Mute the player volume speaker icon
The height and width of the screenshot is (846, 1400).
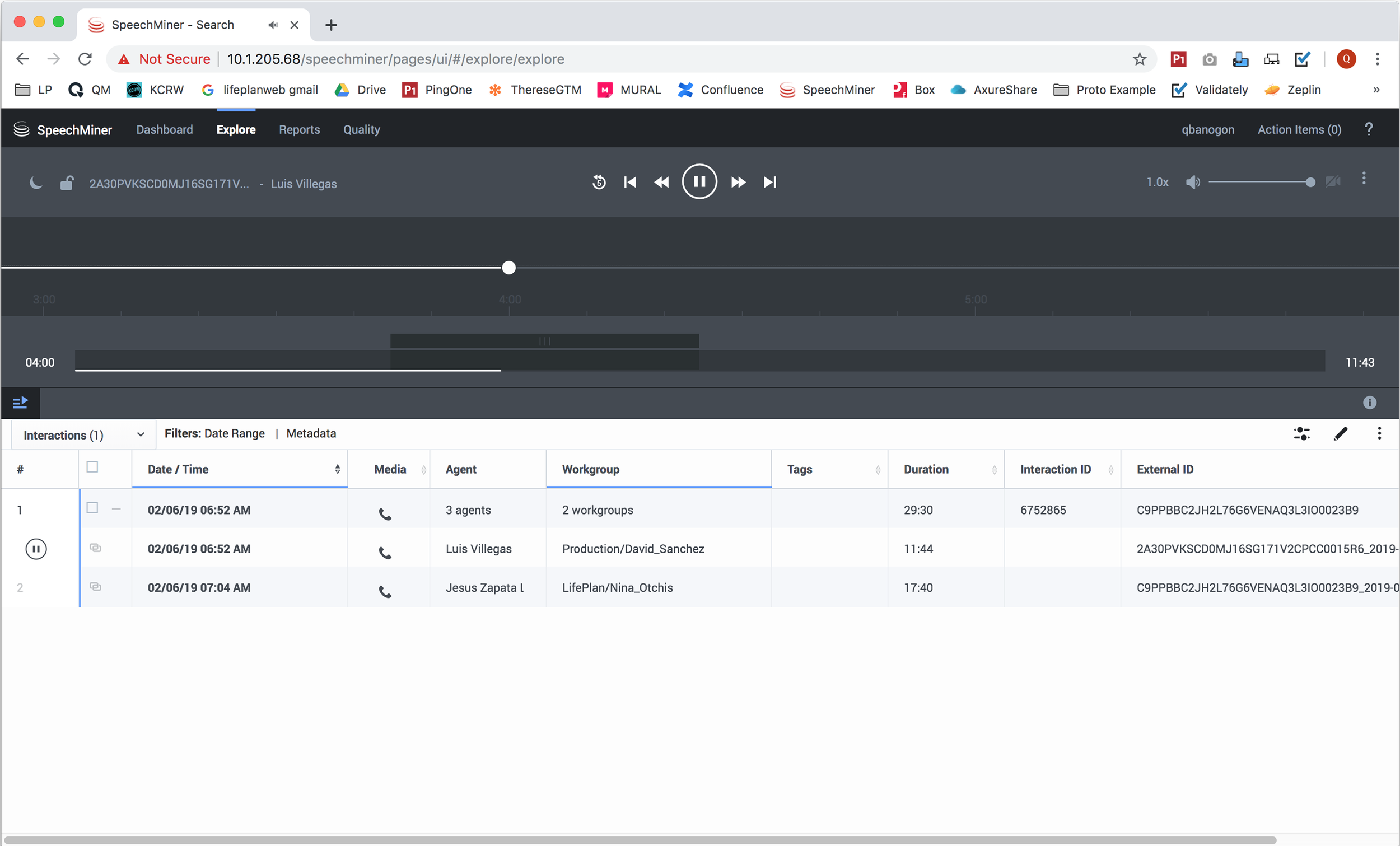point(1192,183)
